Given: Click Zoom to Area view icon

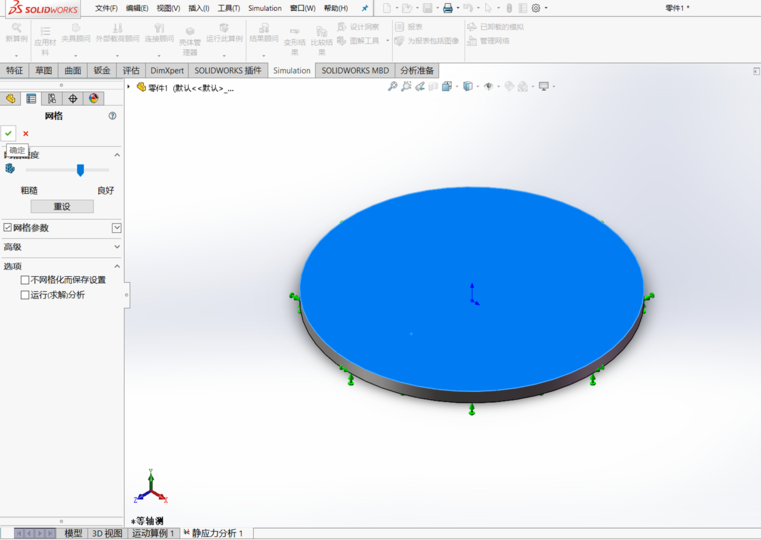Looking at the screenshot, I should pyautogui.click(x=406, y=86).
